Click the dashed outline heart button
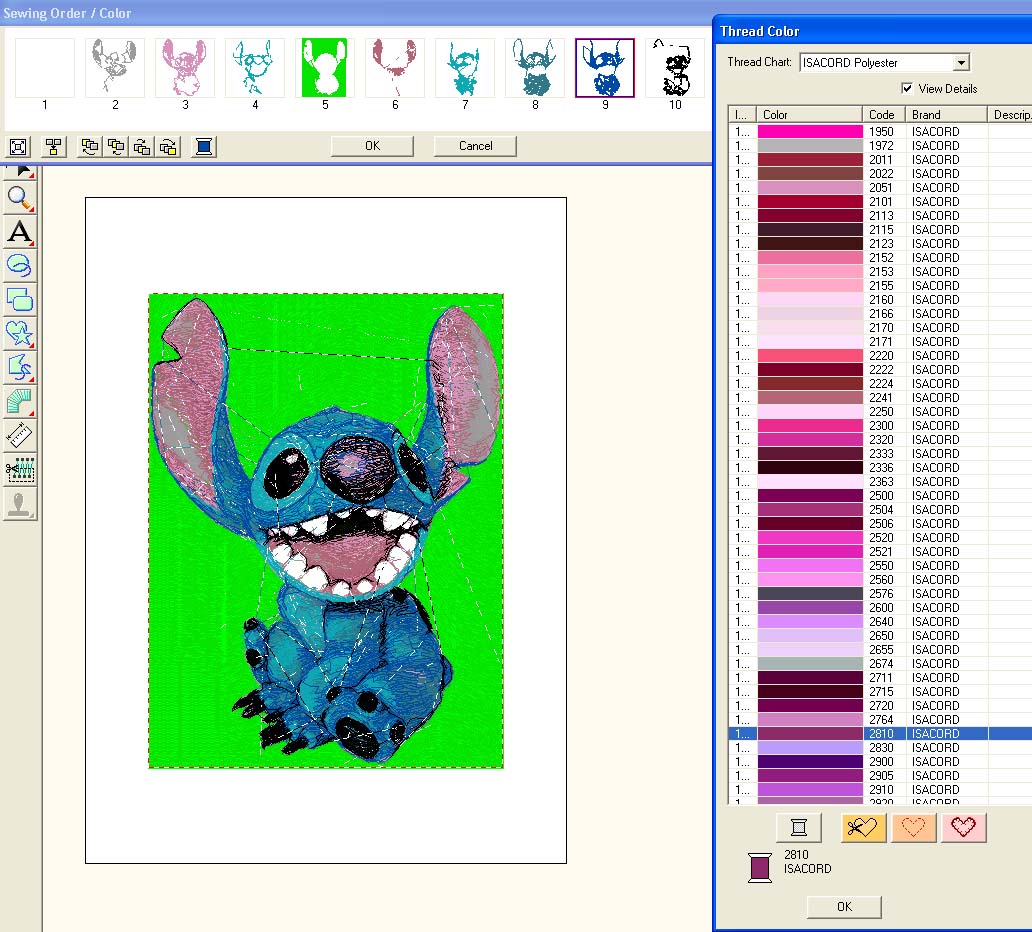 pos(913,827)
